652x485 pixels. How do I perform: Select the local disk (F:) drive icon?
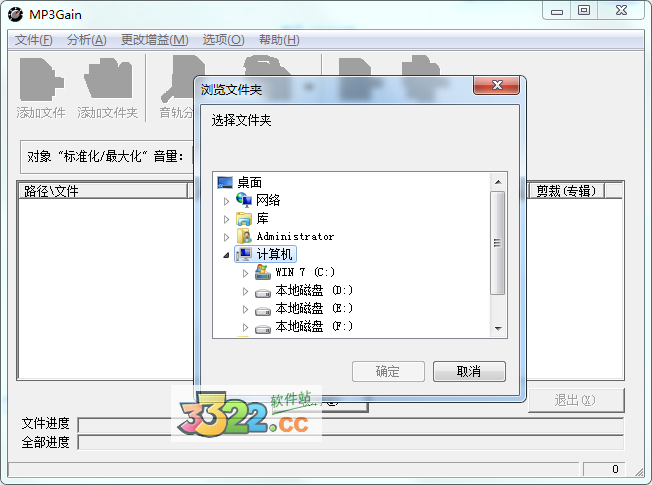[263, 329]
